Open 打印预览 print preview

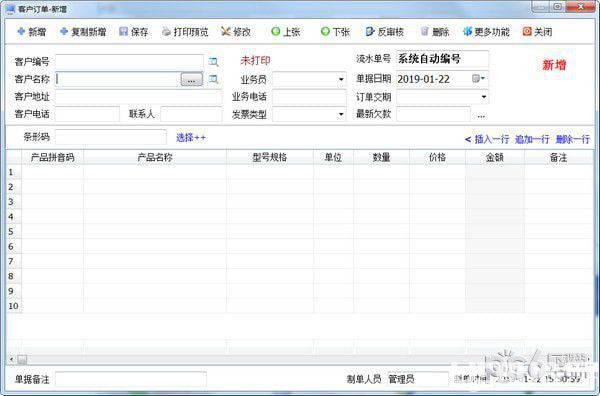185,32
